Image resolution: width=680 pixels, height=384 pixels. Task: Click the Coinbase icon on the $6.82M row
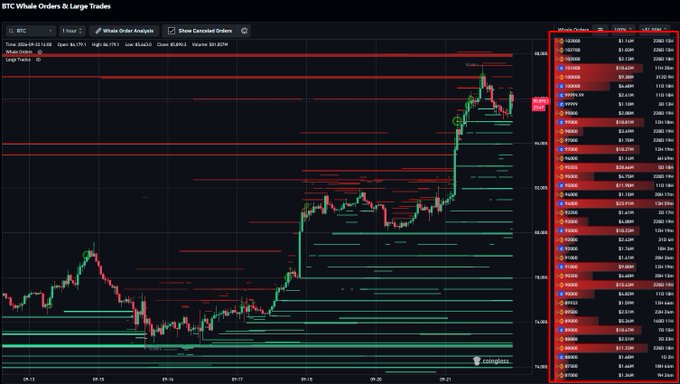561,294
